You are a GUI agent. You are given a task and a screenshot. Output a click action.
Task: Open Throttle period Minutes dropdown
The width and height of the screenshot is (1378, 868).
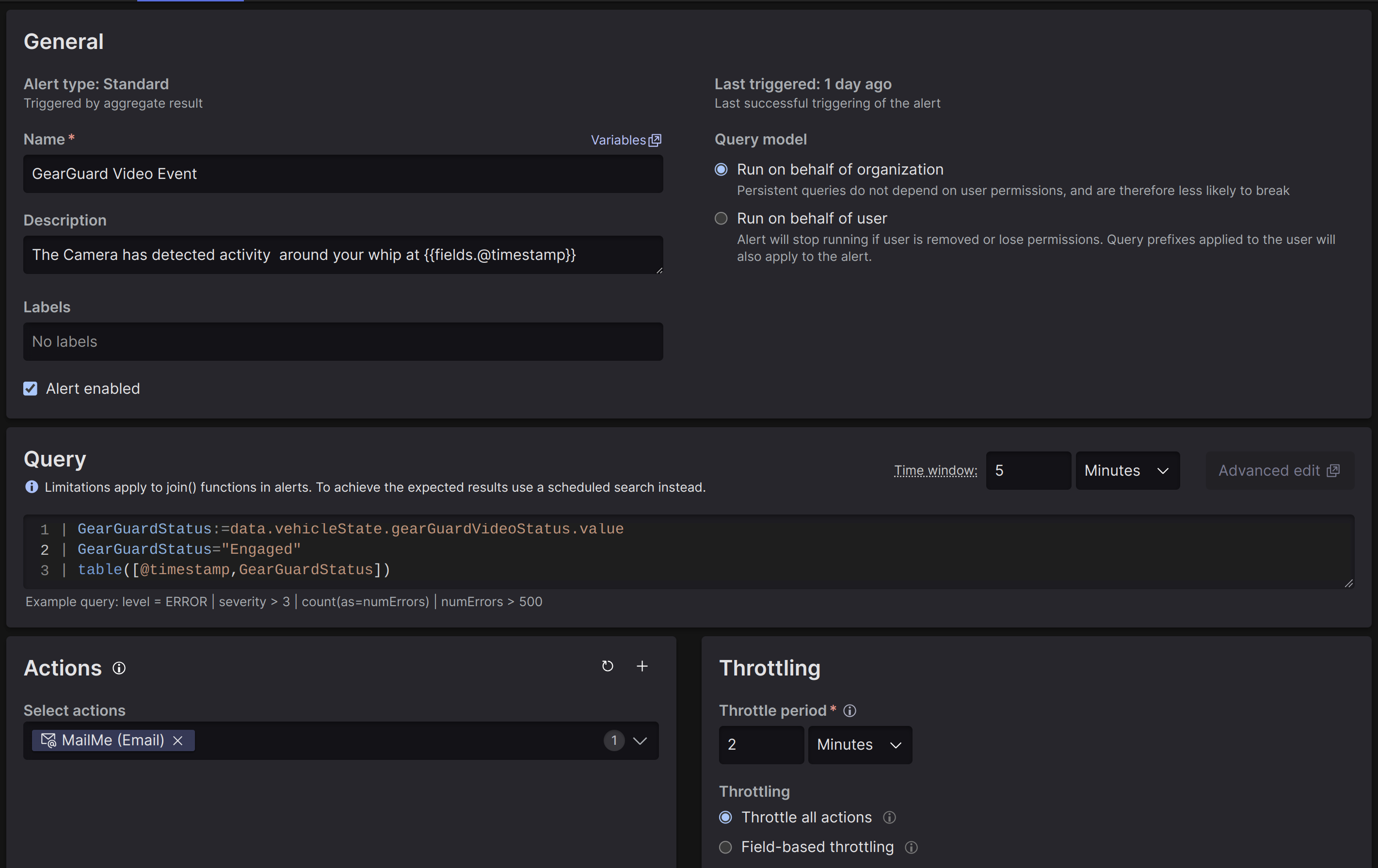pyautogui.click(x=859, y=744)
